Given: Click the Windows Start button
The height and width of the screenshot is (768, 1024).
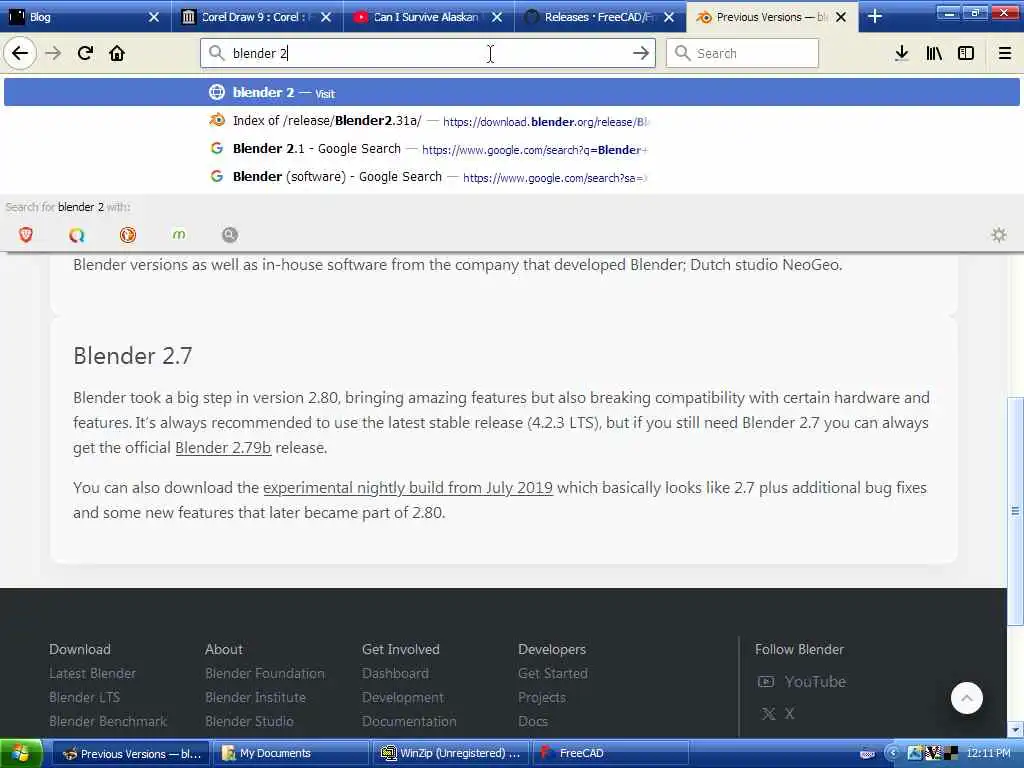Looking at the screenshot, I should 21,753.
